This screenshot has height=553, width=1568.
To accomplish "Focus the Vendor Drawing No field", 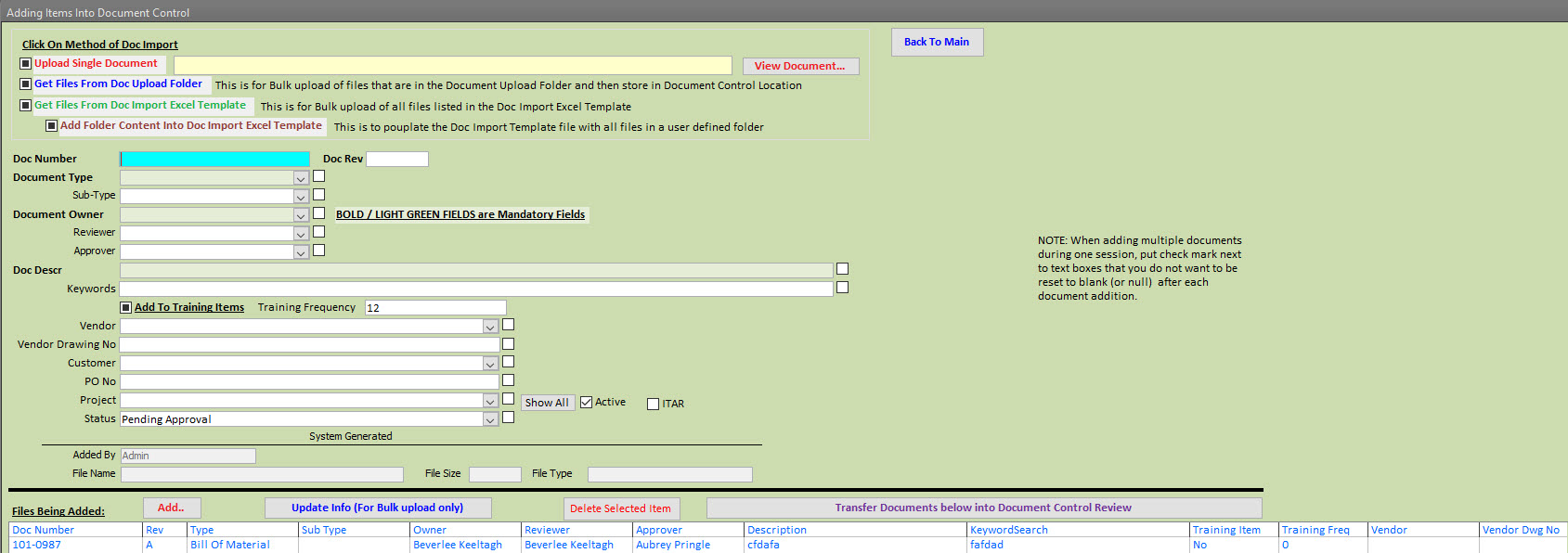I will coord(310,345).
